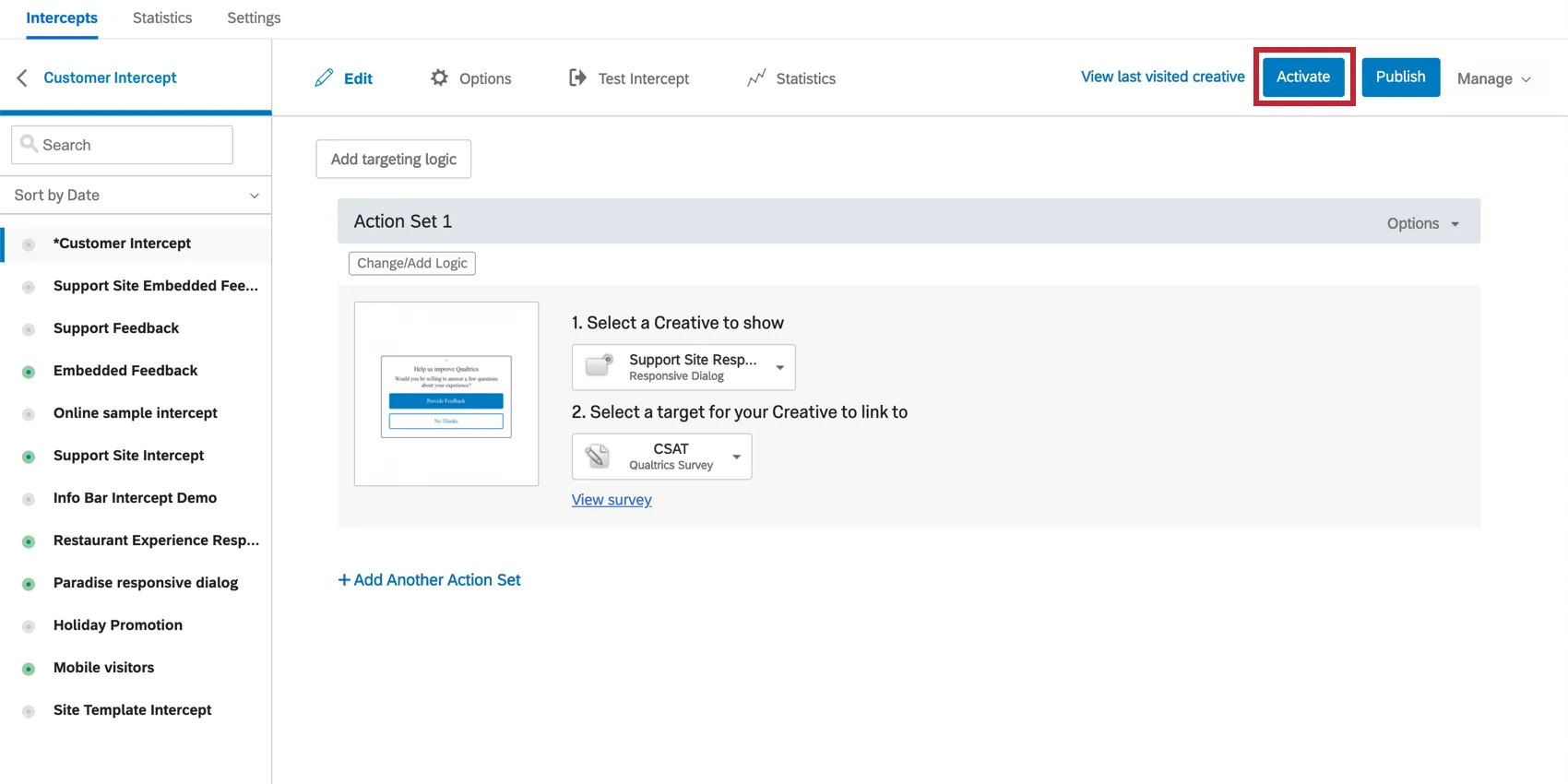Image resolution: width=1568 pixels, height=784 pixels.
Task: Click the search magnifier icon
Action: [x=30, y=144]
